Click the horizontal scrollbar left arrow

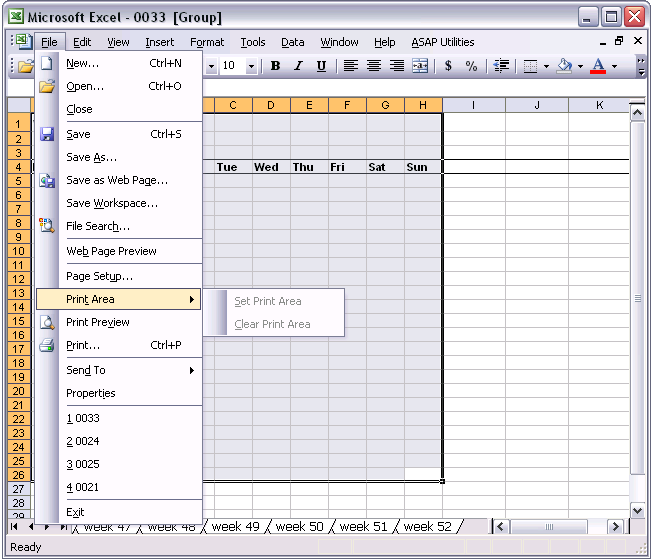[500, 527]
